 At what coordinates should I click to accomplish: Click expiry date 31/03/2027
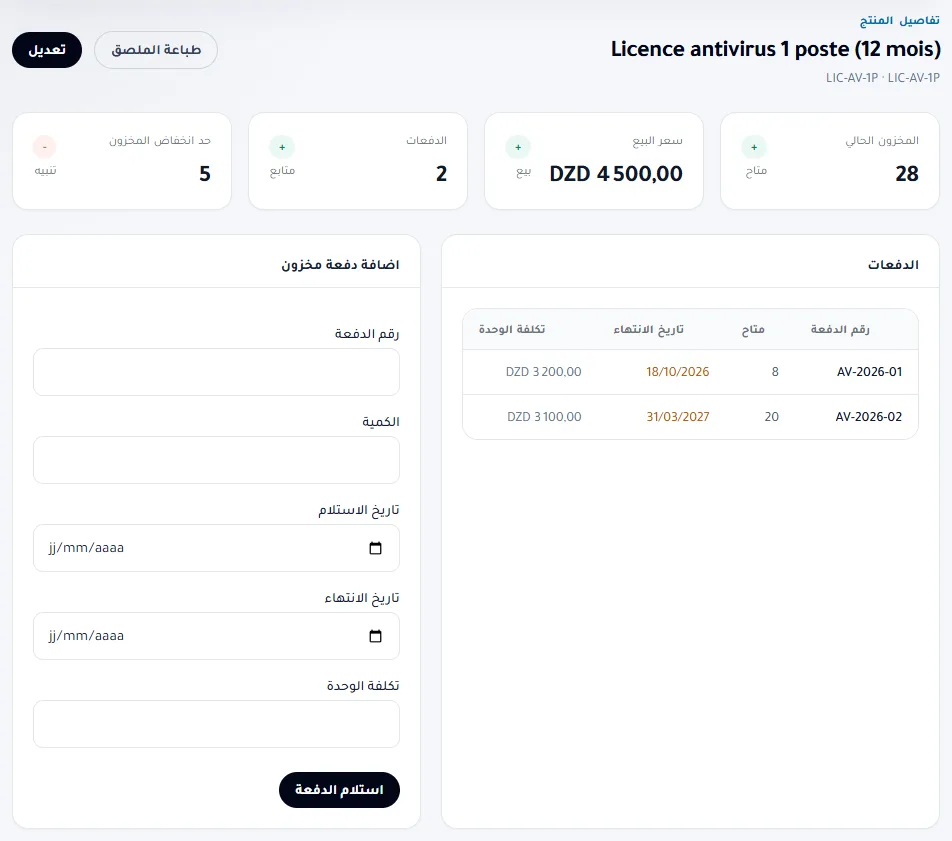click(x=678, y=417)
